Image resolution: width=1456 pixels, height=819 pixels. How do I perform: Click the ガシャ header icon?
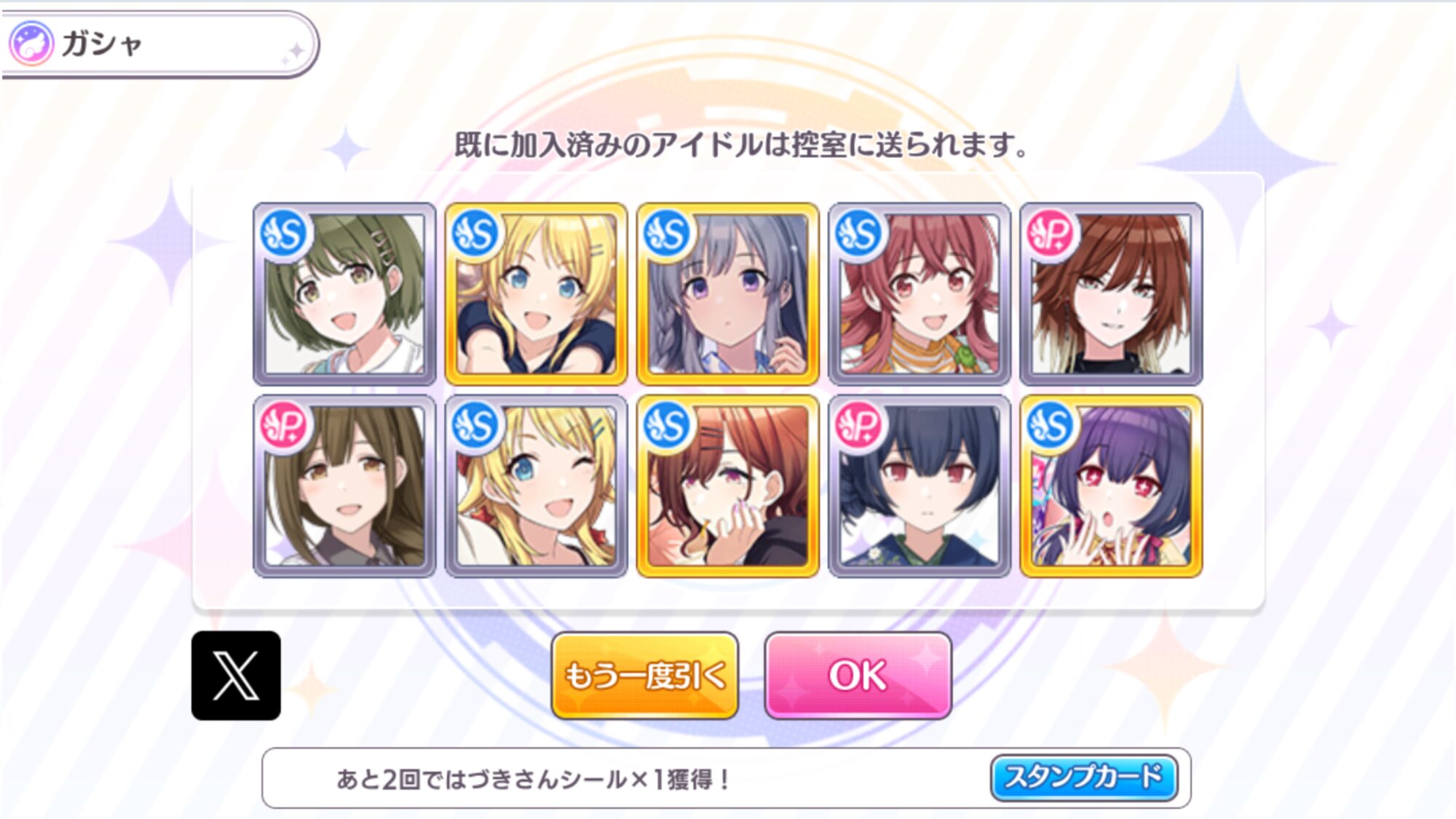point(31,44)
